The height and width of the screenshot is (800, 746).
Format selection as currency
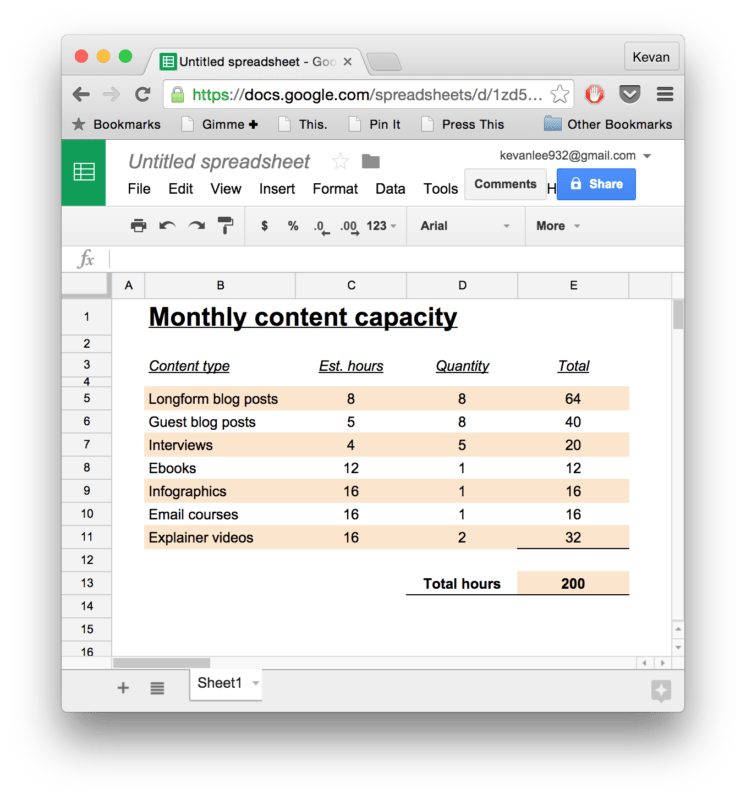264,225
